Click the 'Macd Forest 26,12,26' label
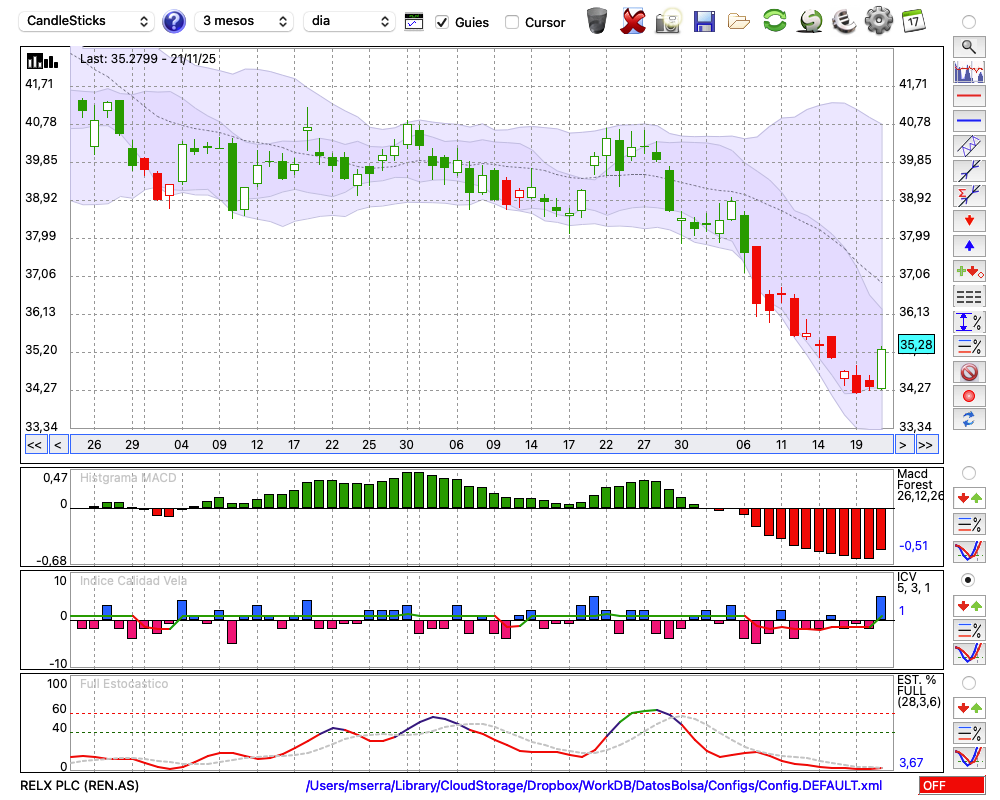 [919, 485]
